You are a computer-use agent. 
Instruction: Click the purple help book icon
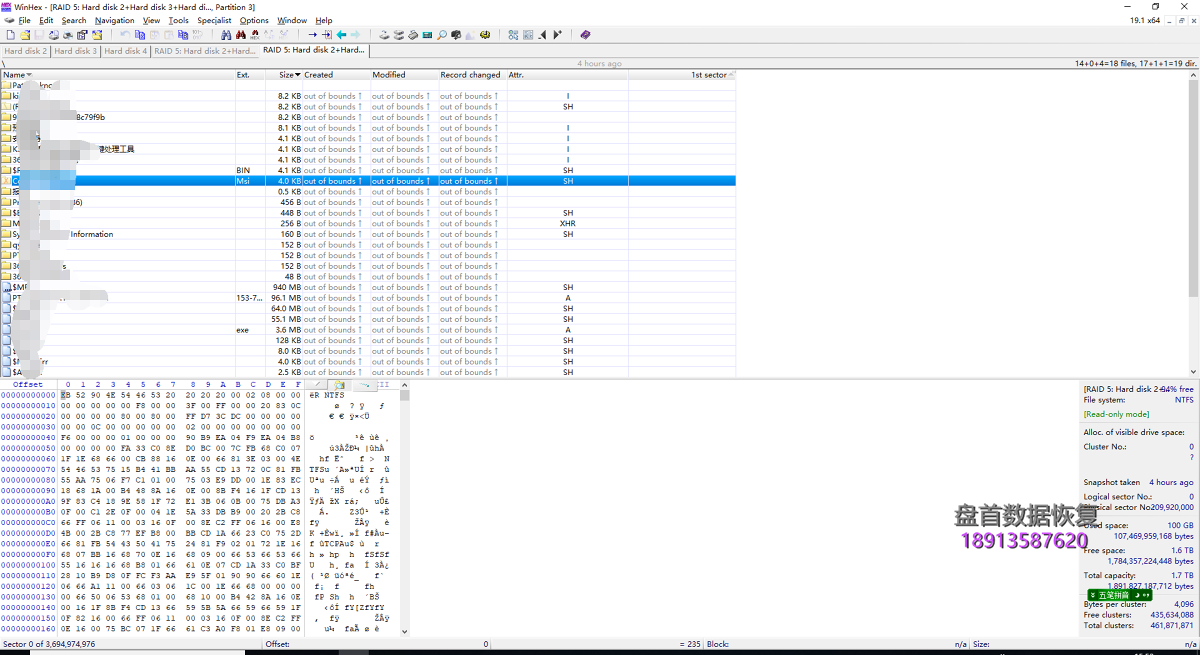tap(585, 35)
